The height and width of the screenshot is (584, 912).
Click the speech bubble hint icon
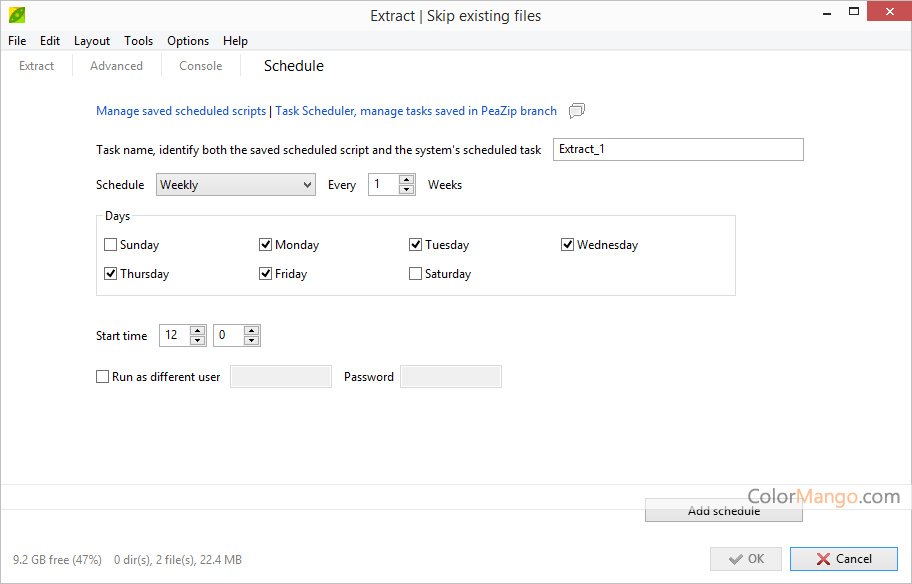click(576, 111)
